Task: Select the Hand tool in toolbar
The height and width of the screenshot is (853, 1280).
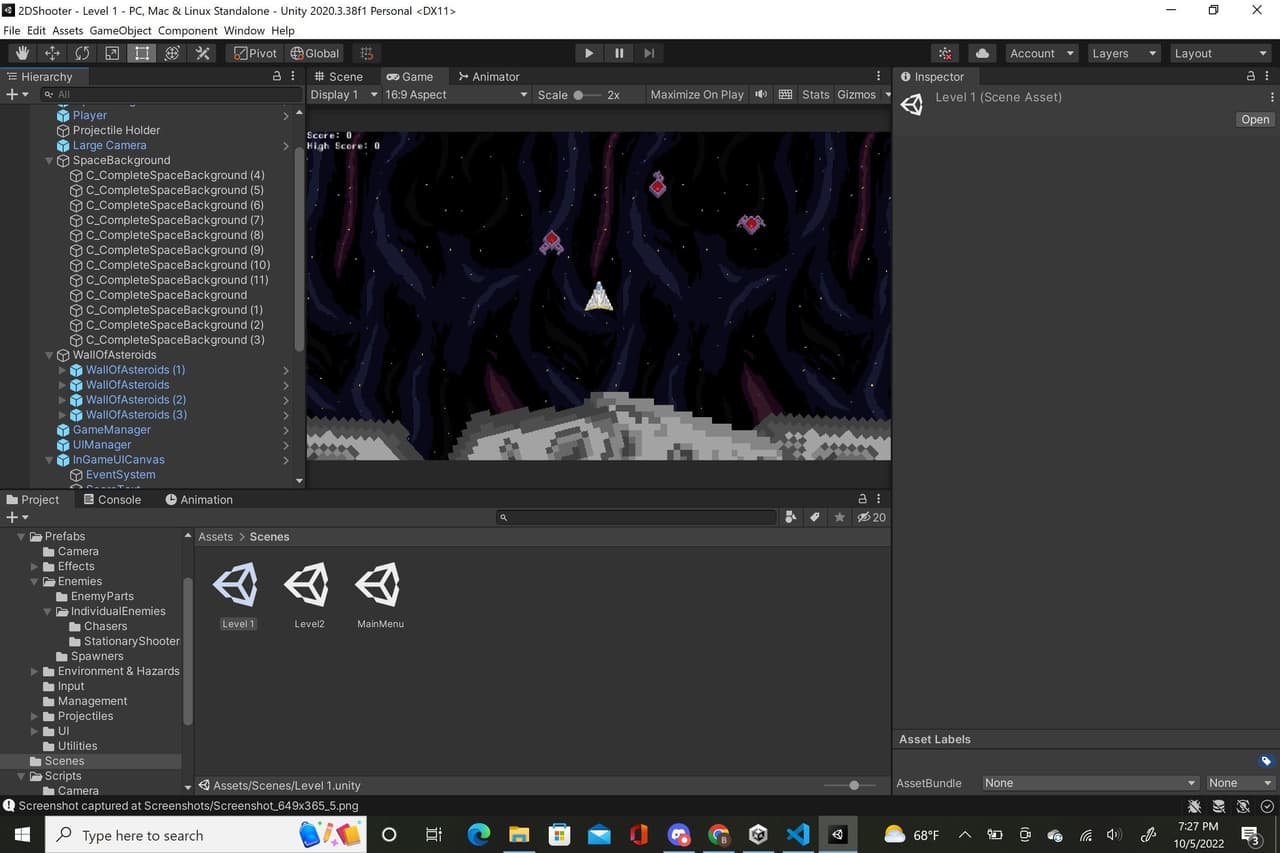Action: (x=22, y=53)
